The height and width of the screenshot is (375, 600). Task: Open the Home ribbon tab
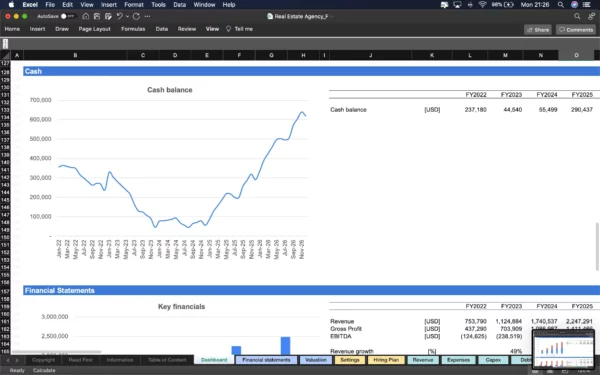click(12, 29)
